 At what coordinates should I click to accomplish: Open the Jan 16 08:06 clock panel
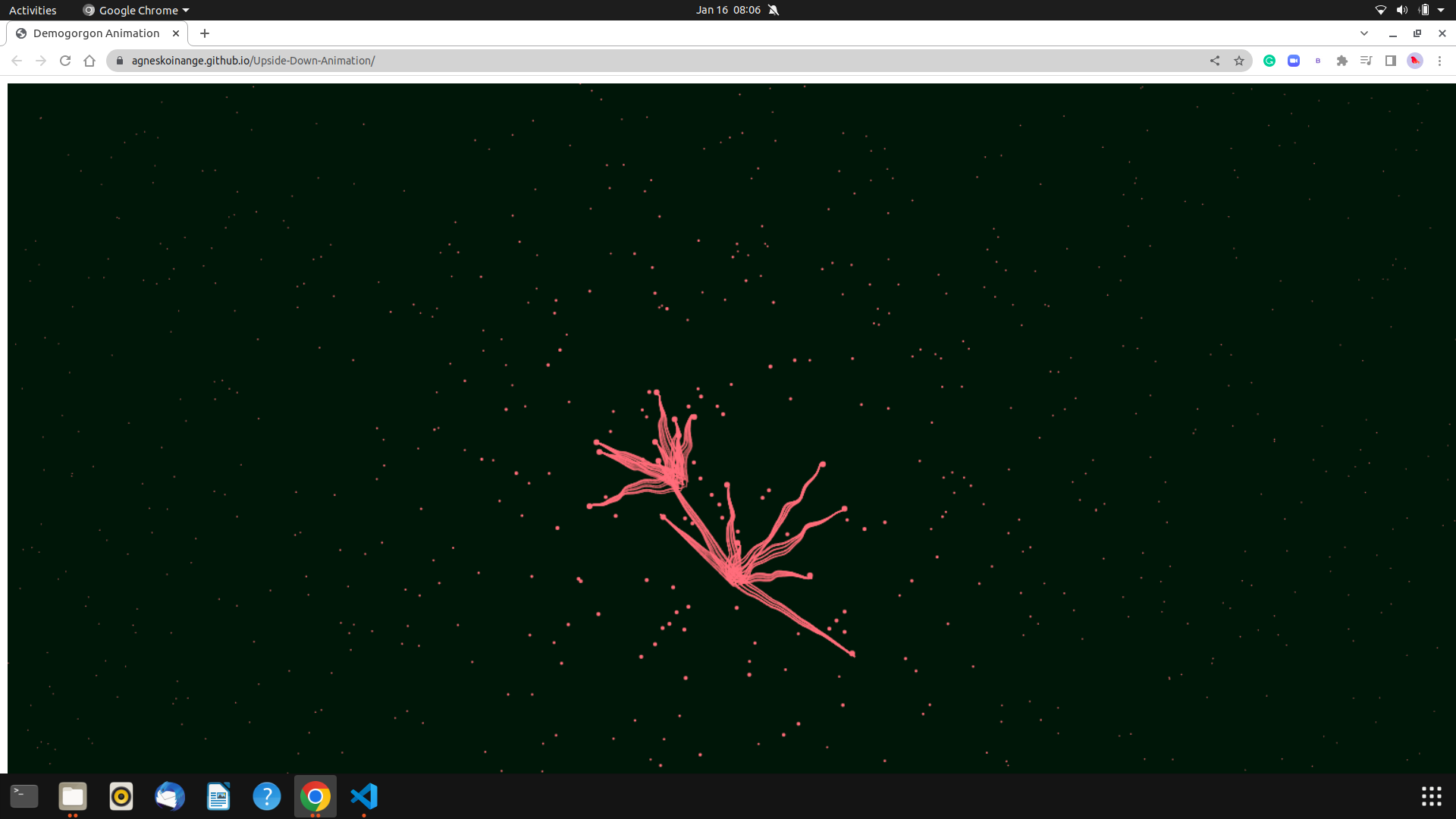click(x=728, y=10)
